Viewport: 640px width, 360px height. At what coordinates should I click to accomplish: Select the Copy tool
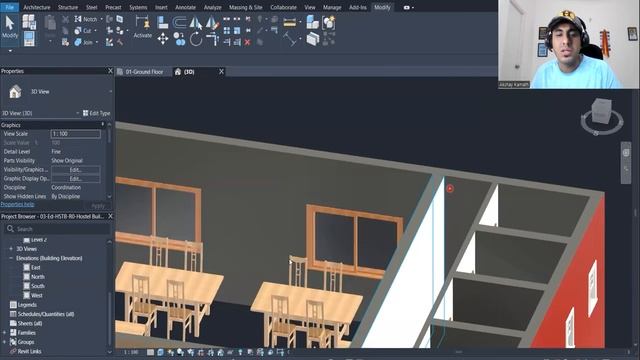(x=179, y=39)
